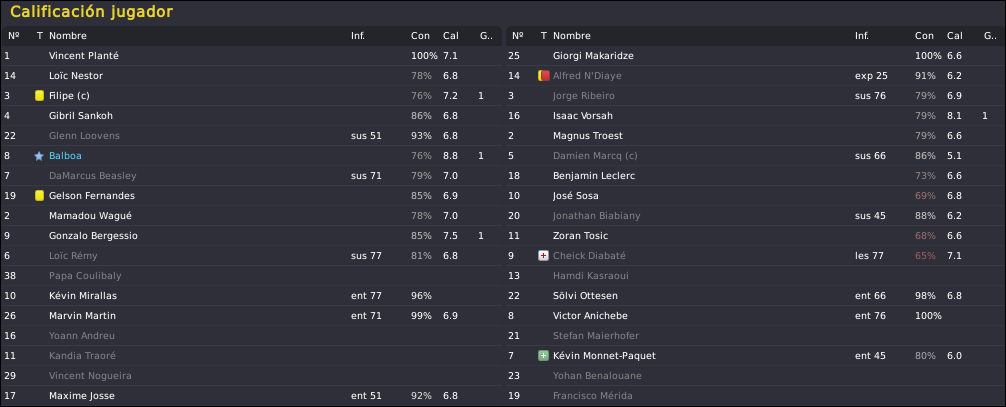This screenshot has width=1006, height=407.
Task: Open Balboa's player profile link
Action: click(65, 156)
